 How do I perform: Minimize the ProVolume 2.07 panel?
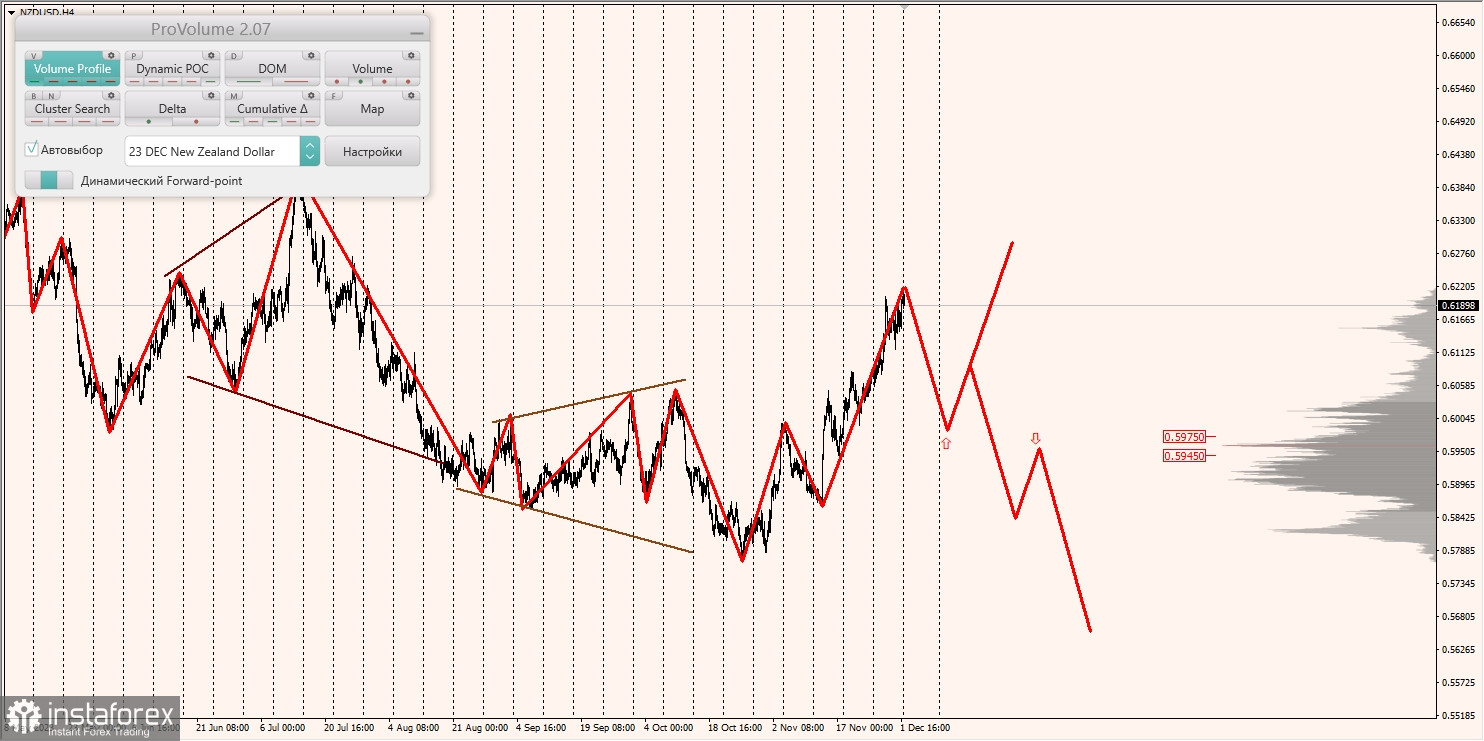(x=416, y=32)
